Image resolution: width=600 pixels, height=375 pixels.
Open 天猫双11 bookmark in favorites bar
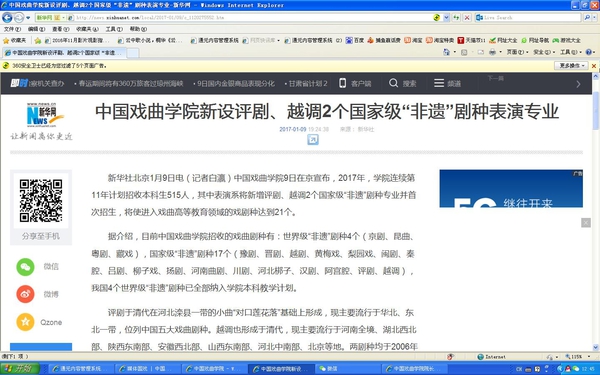471,40
